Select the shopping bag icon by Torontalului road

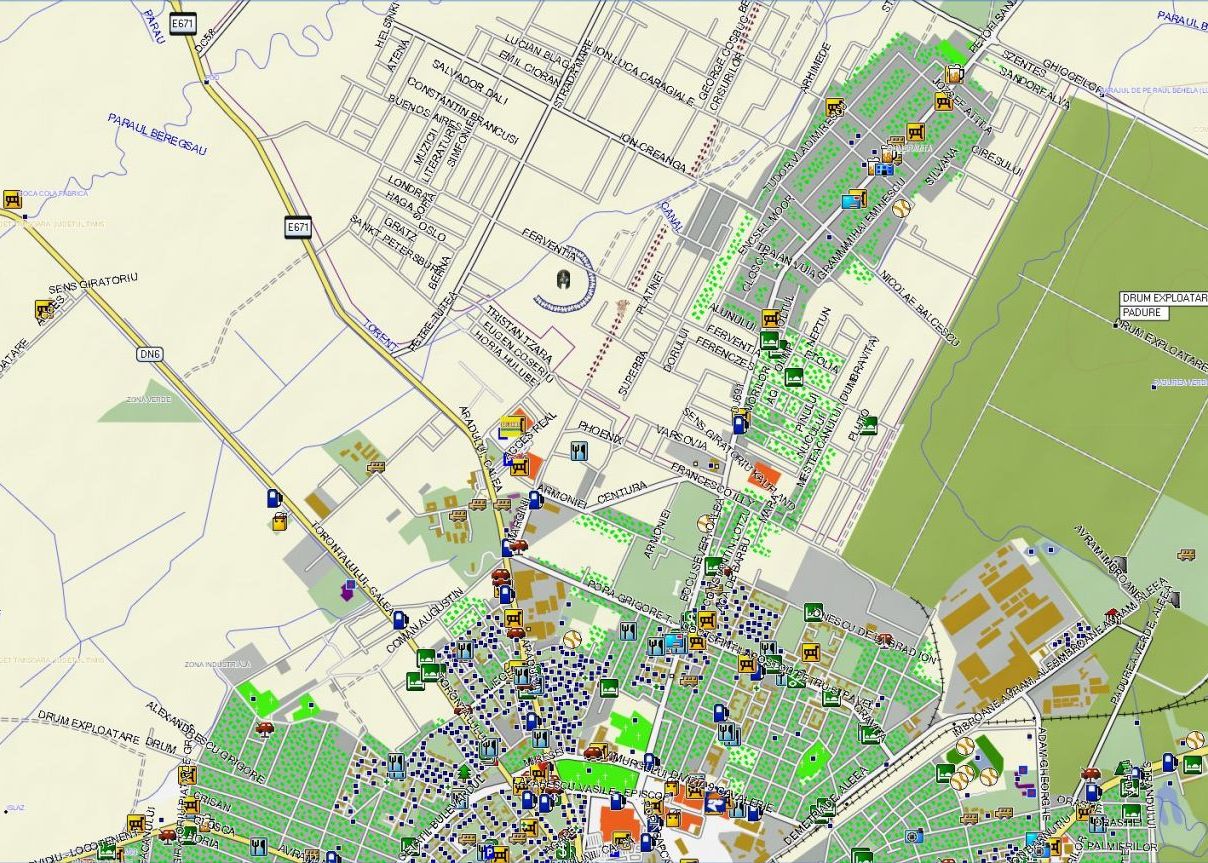tap(279, 518)
